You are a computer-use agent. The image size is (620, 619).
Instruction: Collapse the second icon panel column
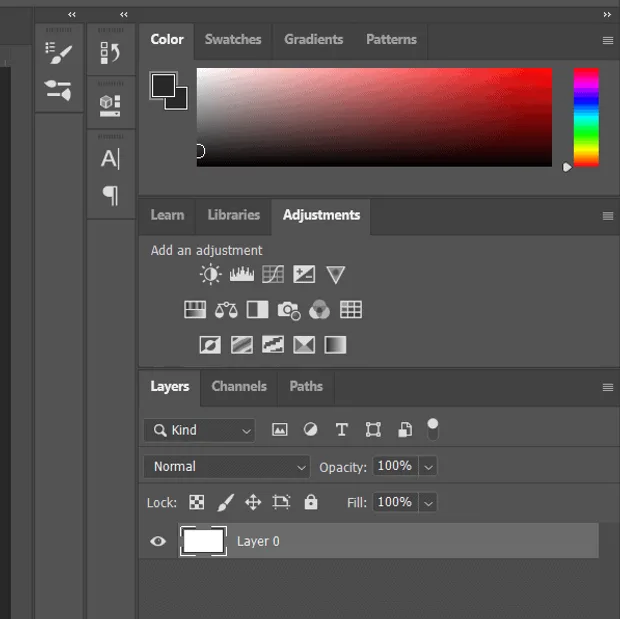tap(124, 15)
